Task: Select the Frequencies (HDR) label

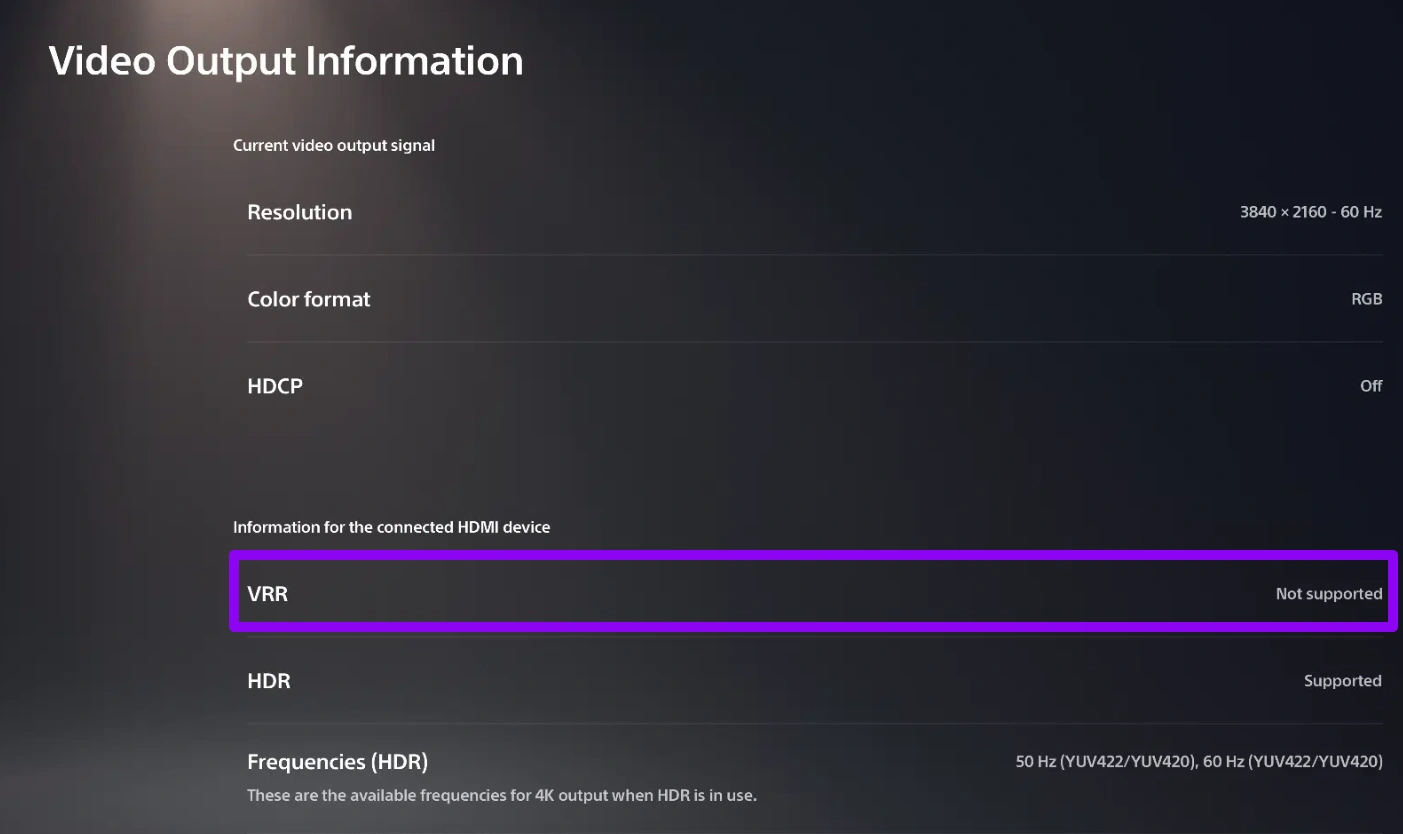Action: pyautogui.click(x=337, y=762)
